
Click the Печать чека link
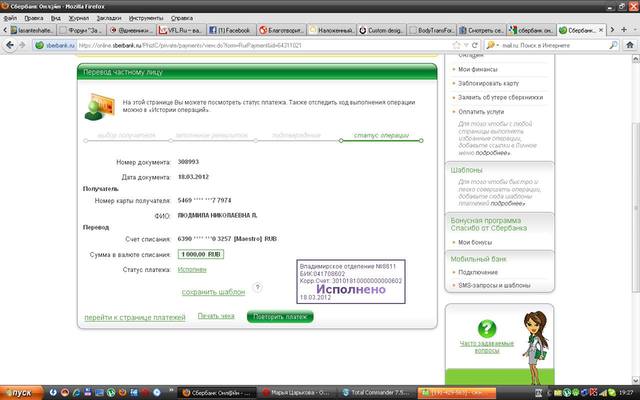point(216,316)
